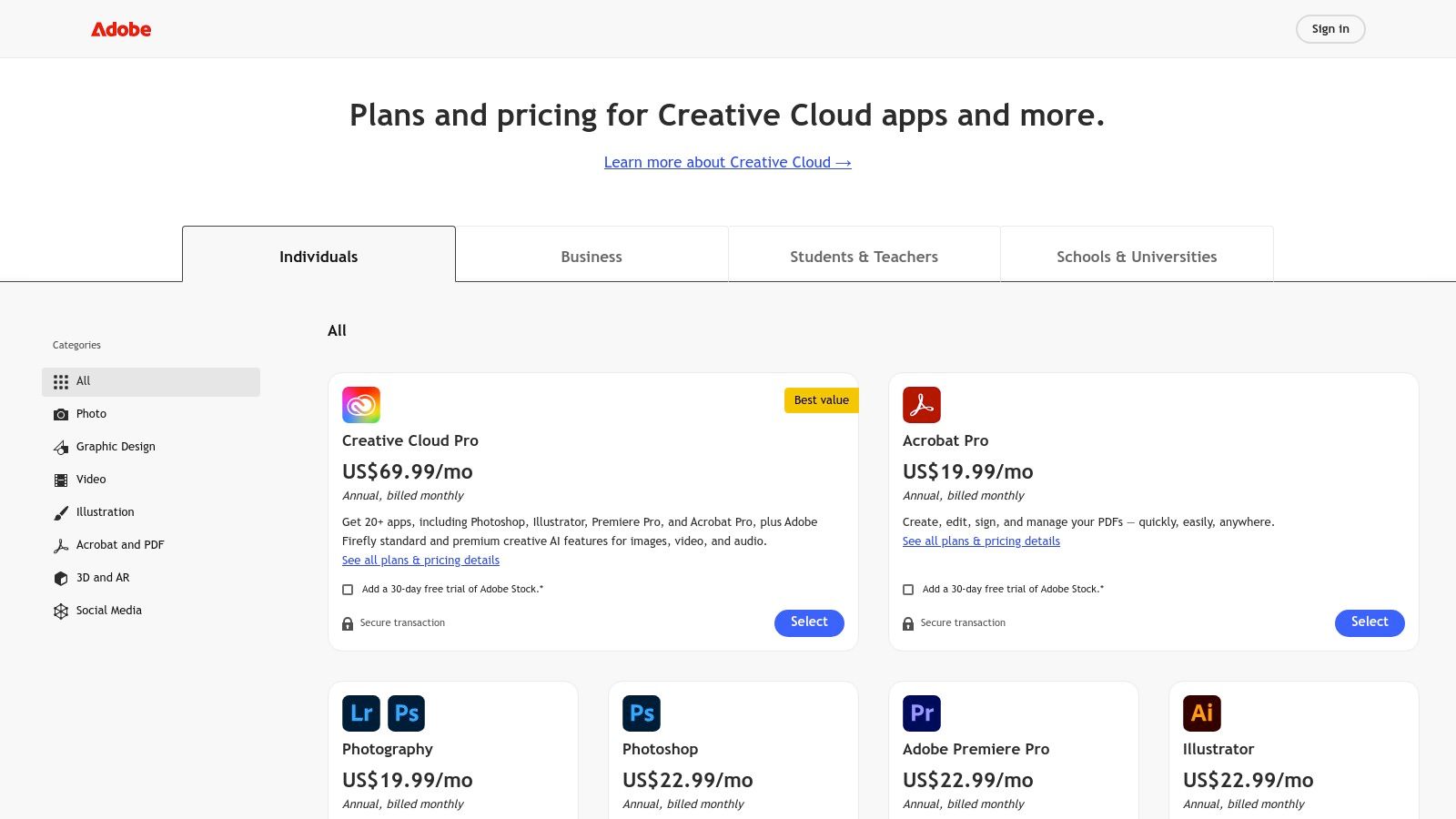The height and width of the screenshot is (819, 1456).
Task: Click the Video category film icon
Action: [61, 480]
